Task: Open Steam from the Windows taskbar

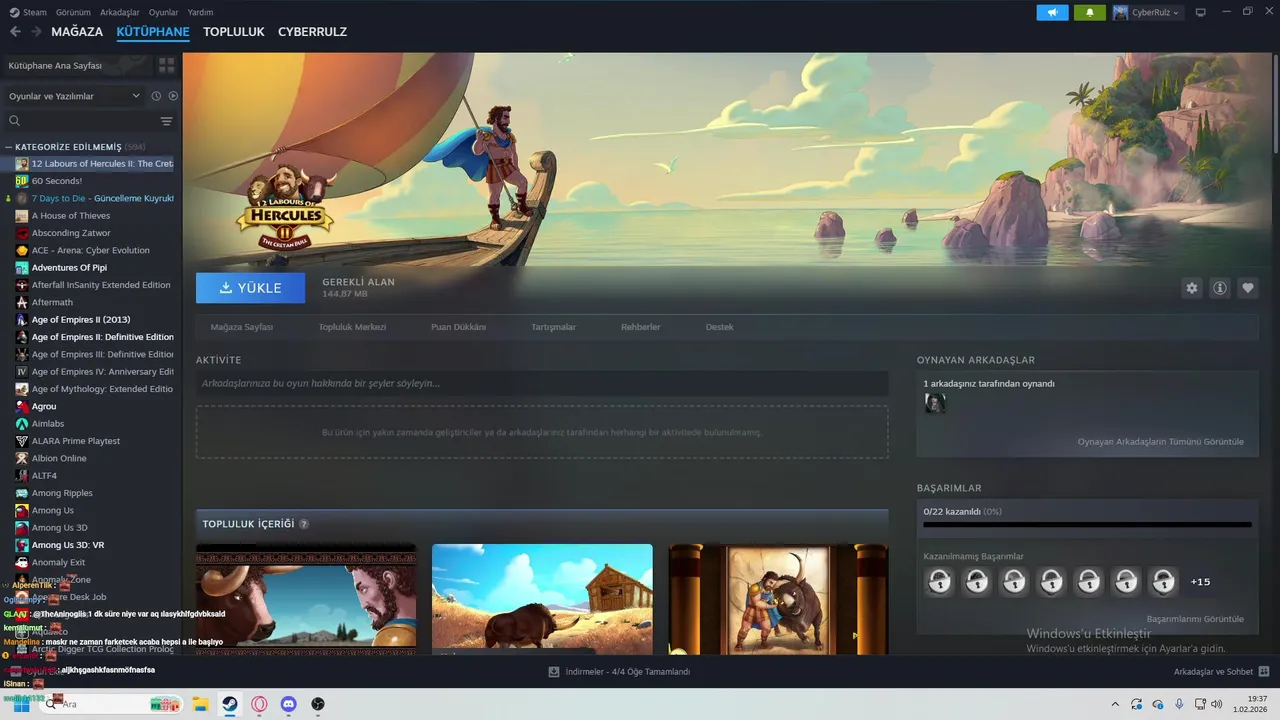Action: pos(230,704)
